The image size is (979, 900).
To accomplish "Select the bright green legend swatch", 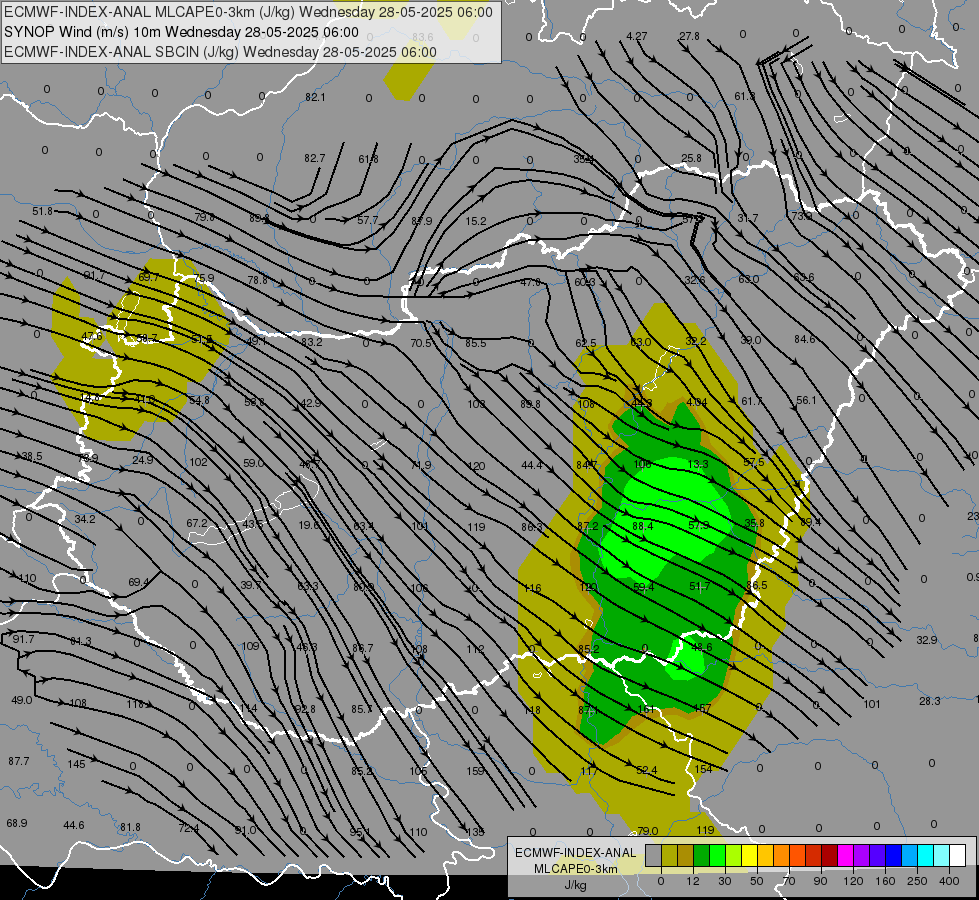I will [x=717, y=855].
